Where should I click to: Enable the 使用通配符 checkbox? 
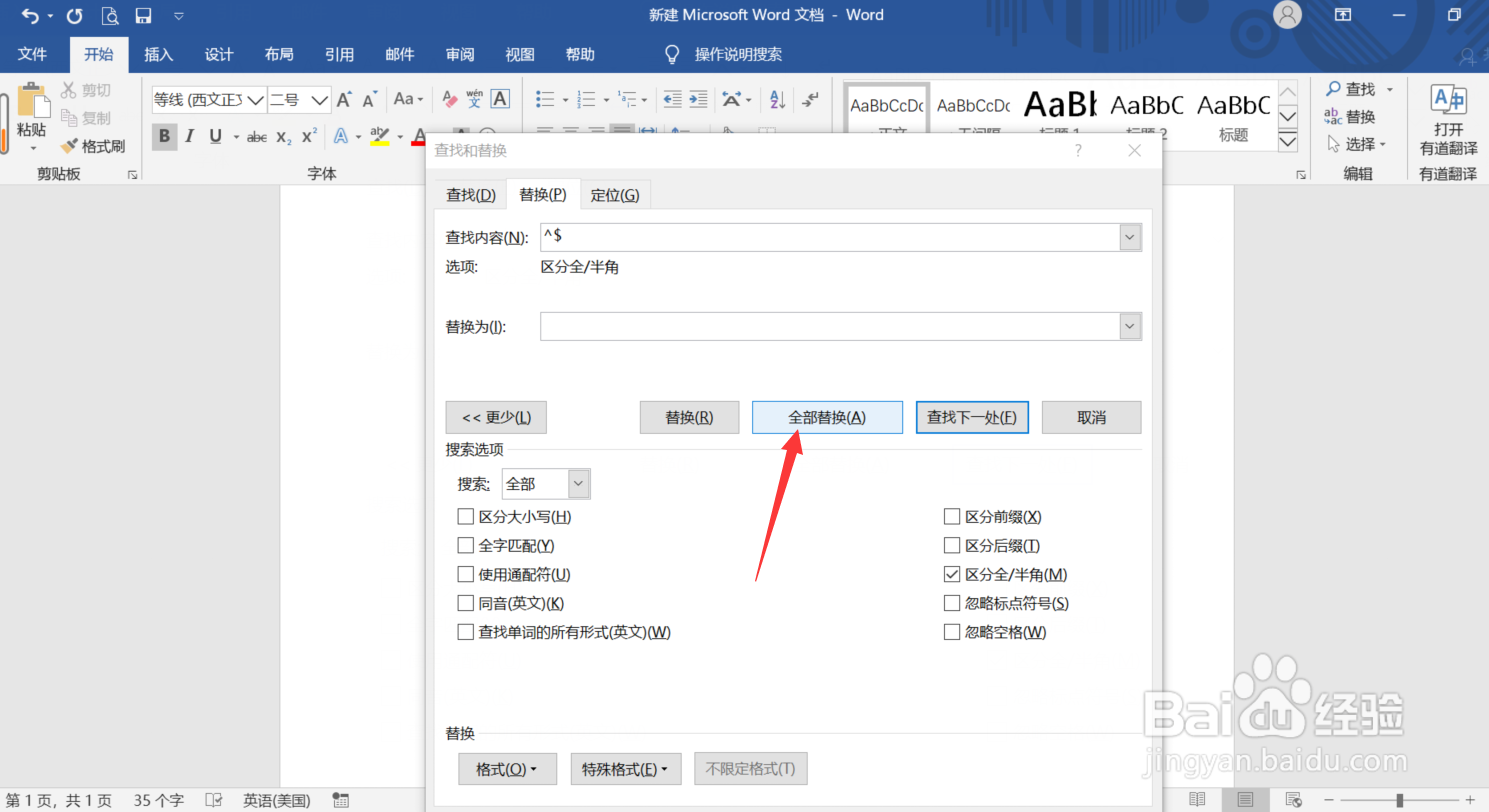point(465,574)
